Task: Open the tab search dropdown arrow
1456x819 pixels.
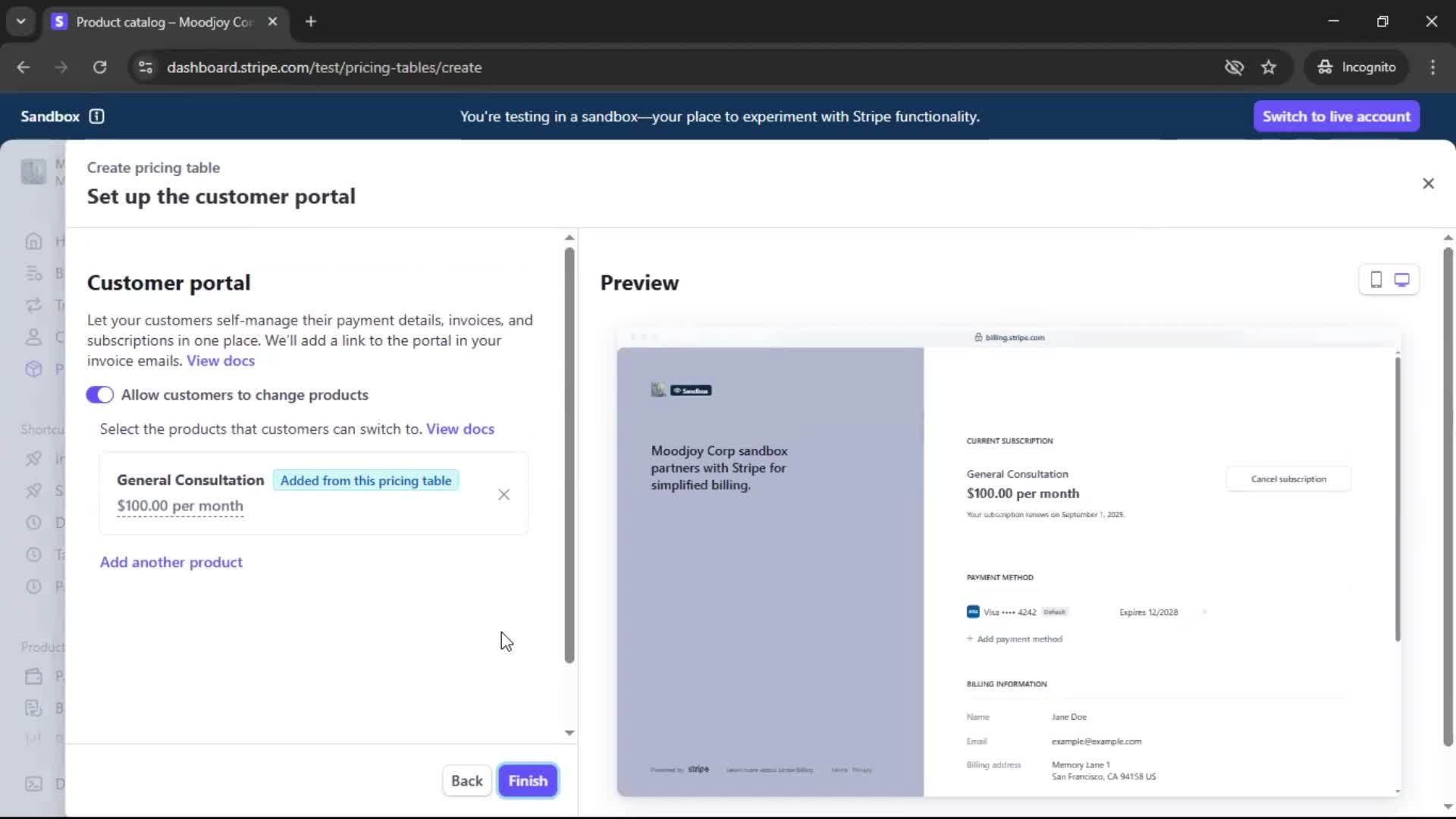Action: point(20,21)
